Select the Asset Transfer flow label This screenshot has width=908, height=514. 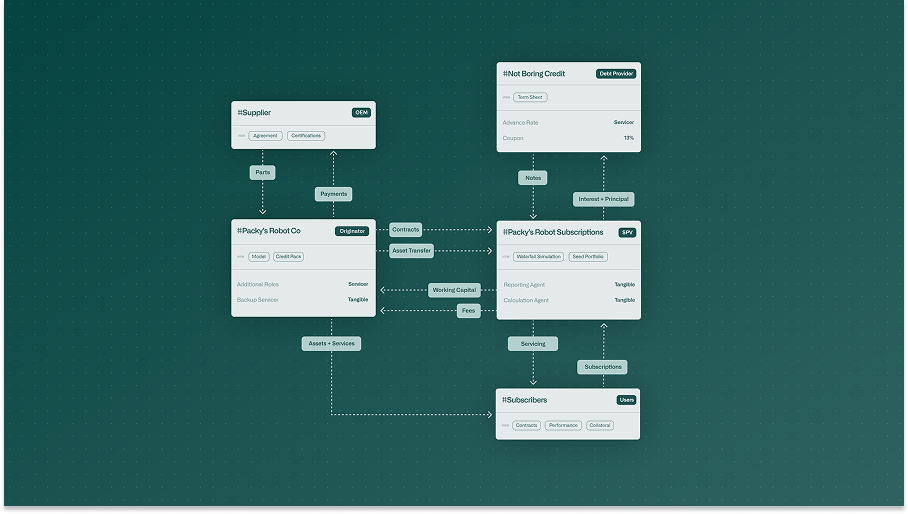click(x=411, y=251)
